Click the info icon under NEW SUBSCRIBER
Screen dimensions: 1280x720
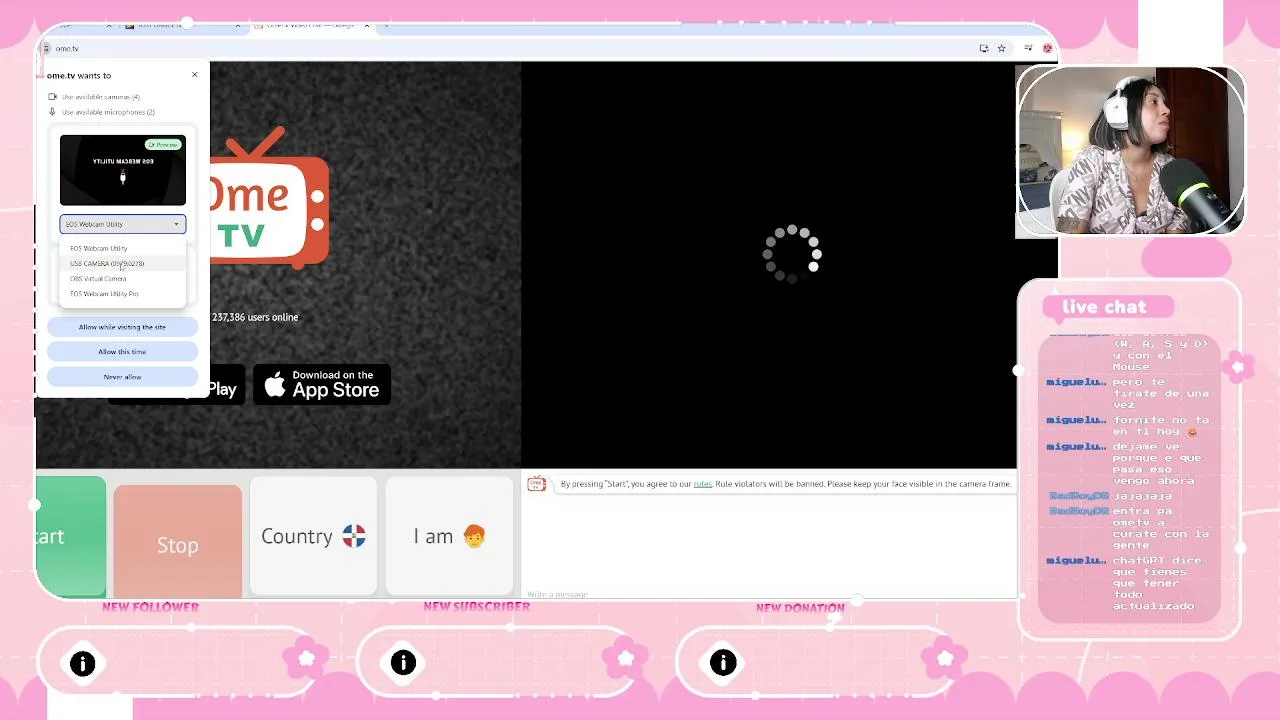point(403,663)
